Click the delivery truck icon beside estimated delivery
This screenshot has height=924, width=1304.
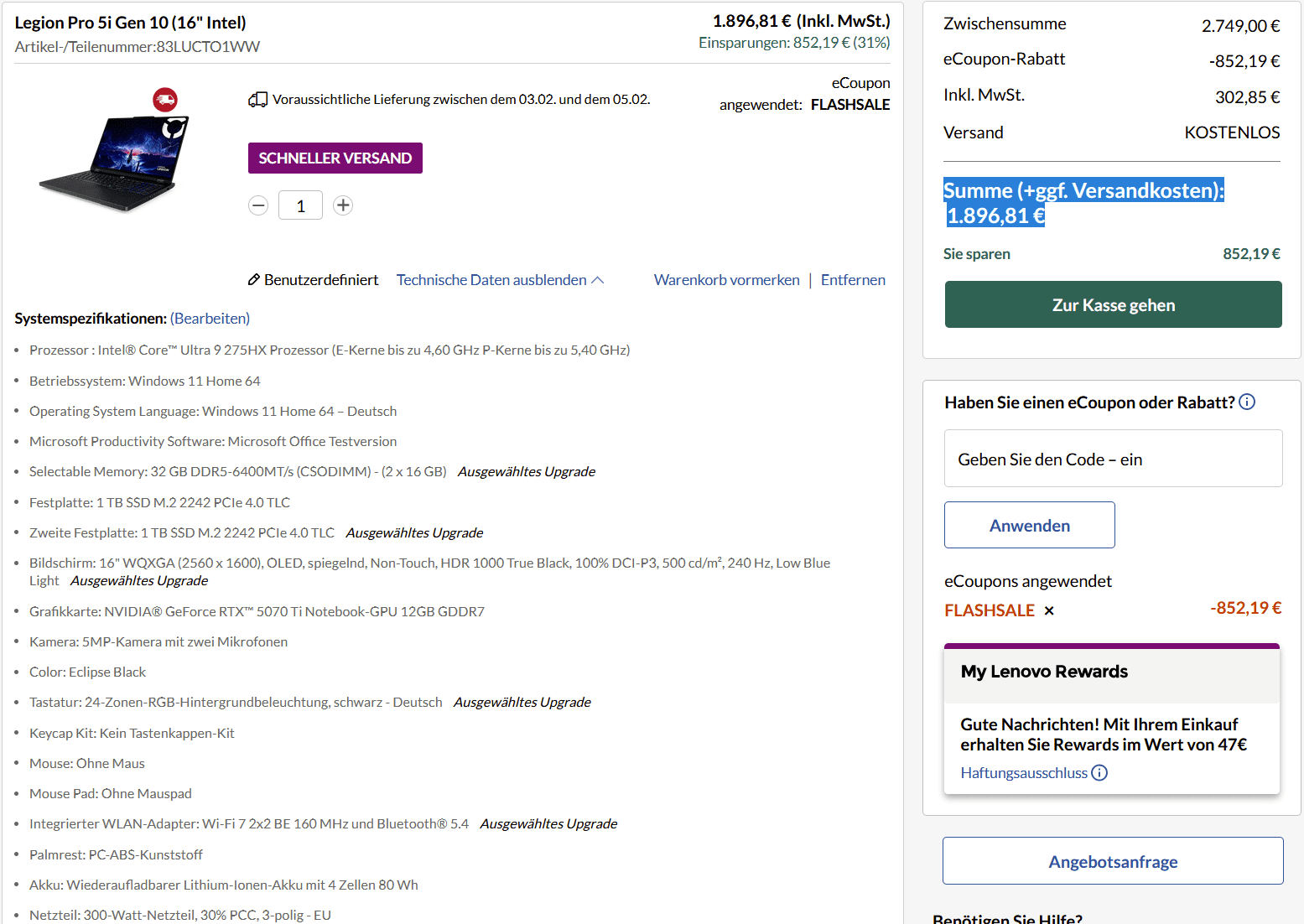click(x=257, y=100)
